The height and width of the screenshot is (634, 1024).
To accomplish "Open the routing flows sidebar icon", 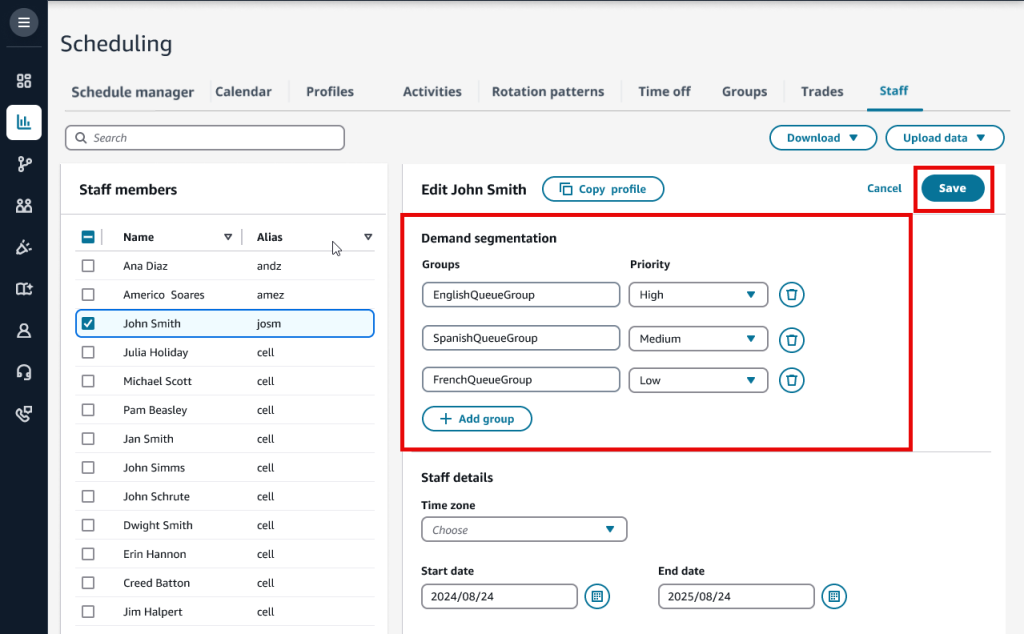I will (x=24, y=164).
